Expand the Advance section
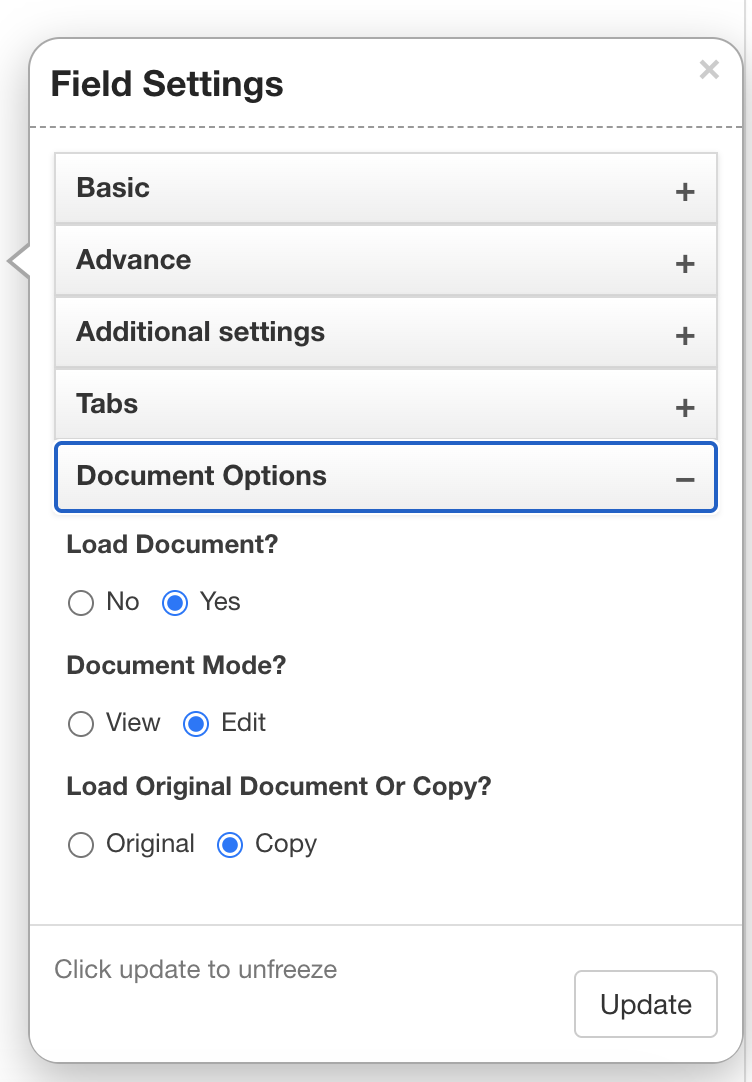Screen dimensions: 752x1082 tap(386, 261)
